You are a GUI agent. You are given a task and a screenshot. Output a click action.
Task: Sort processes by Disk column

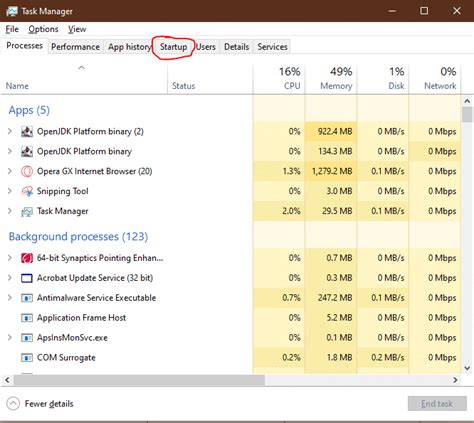click(383, 79)
